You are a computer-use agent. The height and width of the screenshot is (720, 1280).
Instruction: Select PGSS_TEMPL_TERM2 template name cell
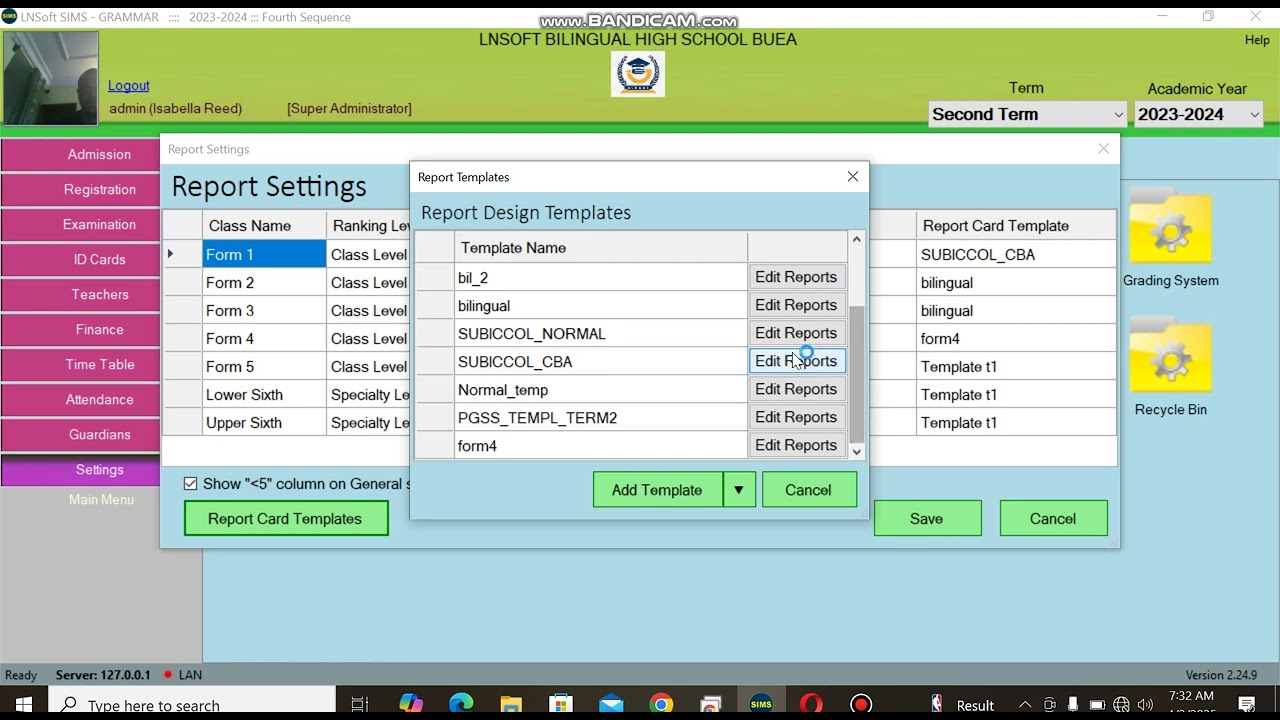pyautogui.click(x=601, y=417)
